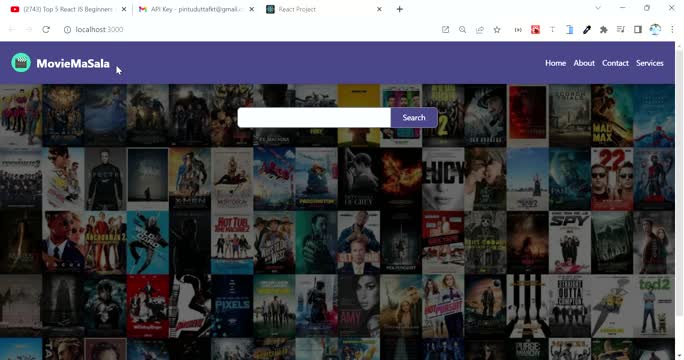Viewport: 684px width, 360px height.
Task: Go back to the previous page
Action: (12, 29)
